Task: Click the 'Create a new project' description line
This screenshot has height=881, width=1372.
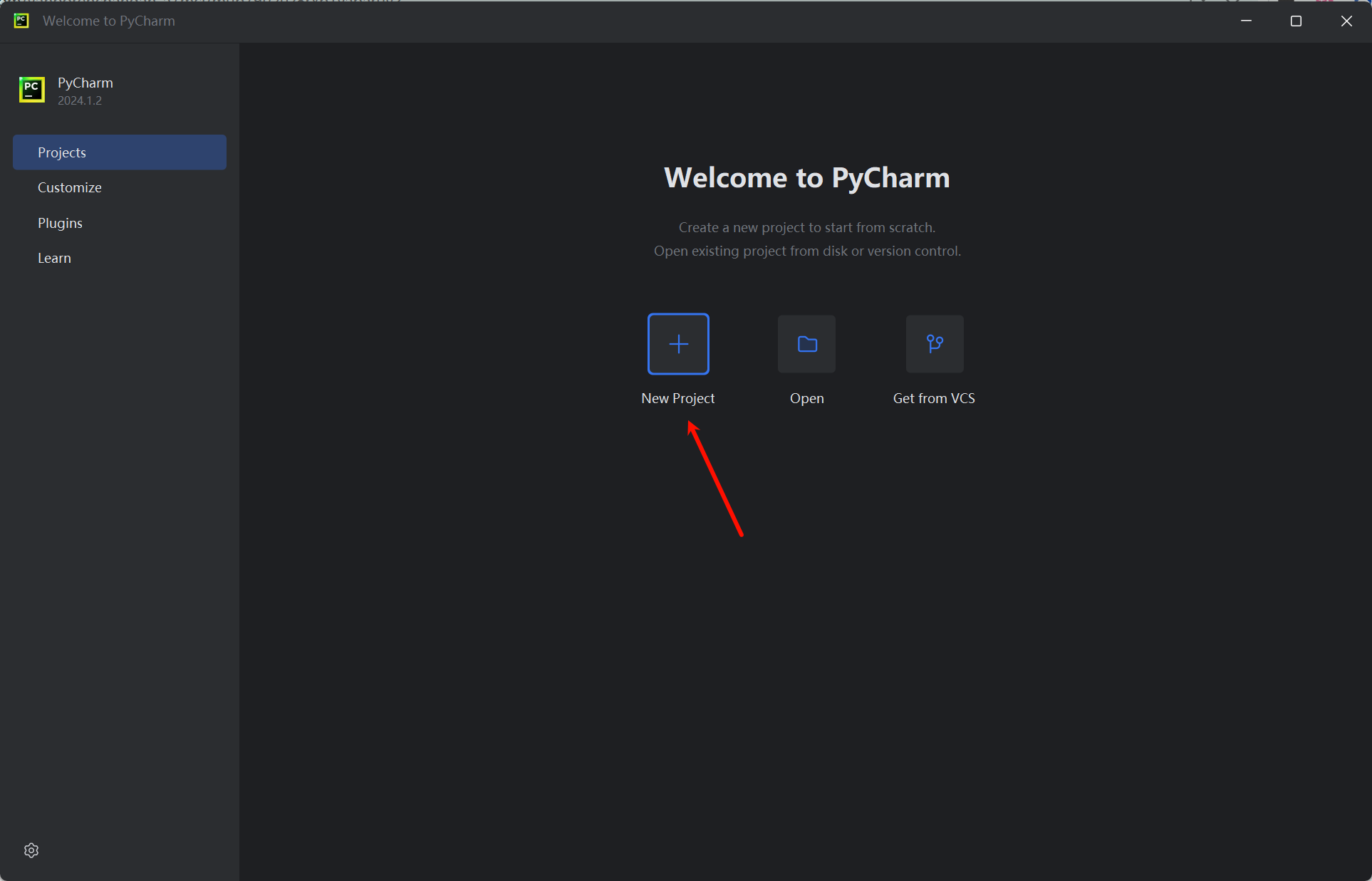Action: click(x=806, y=227)
